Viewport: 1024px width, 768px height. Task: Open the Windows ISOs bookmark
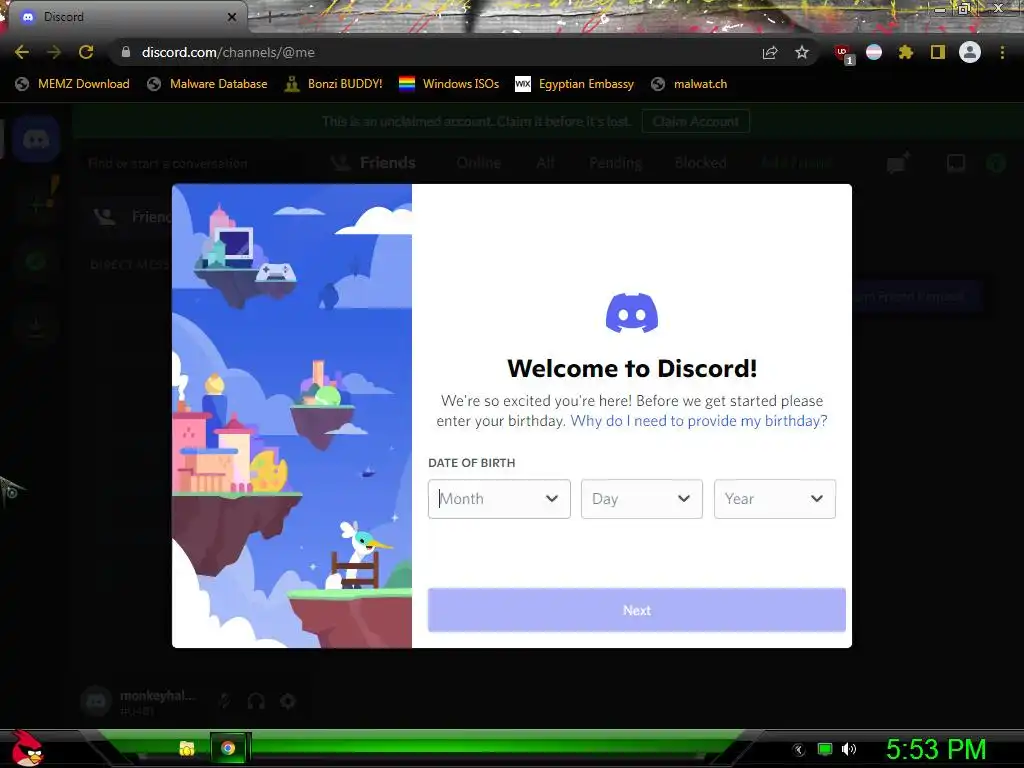tap(449, 84)
